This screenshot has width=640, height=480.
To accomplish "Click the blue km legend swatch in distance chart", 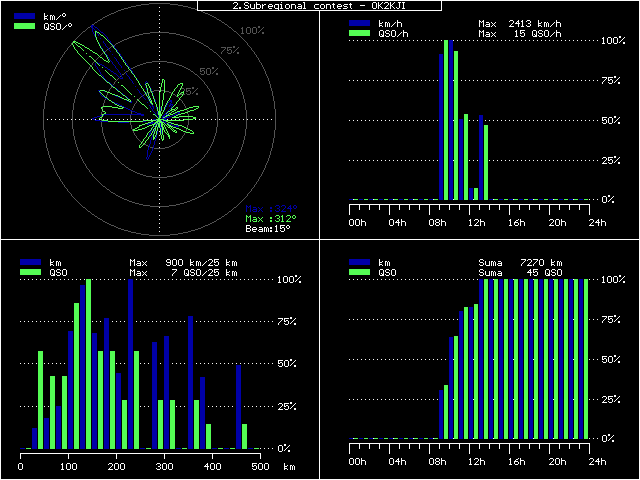I will click(x=31, y=262).
